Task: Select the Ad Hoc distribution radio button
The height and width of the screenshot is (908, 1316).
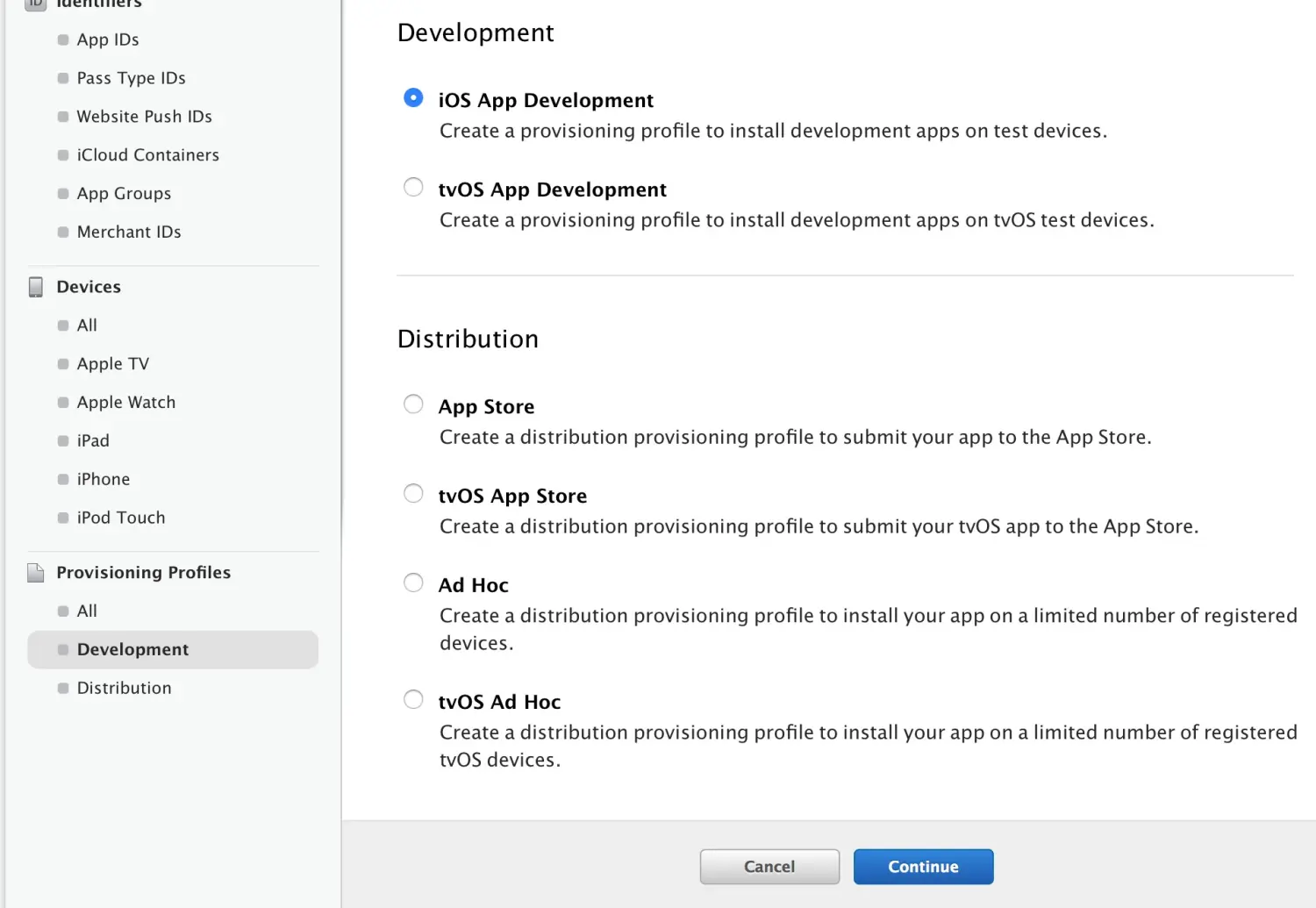Action: point(413,583)
